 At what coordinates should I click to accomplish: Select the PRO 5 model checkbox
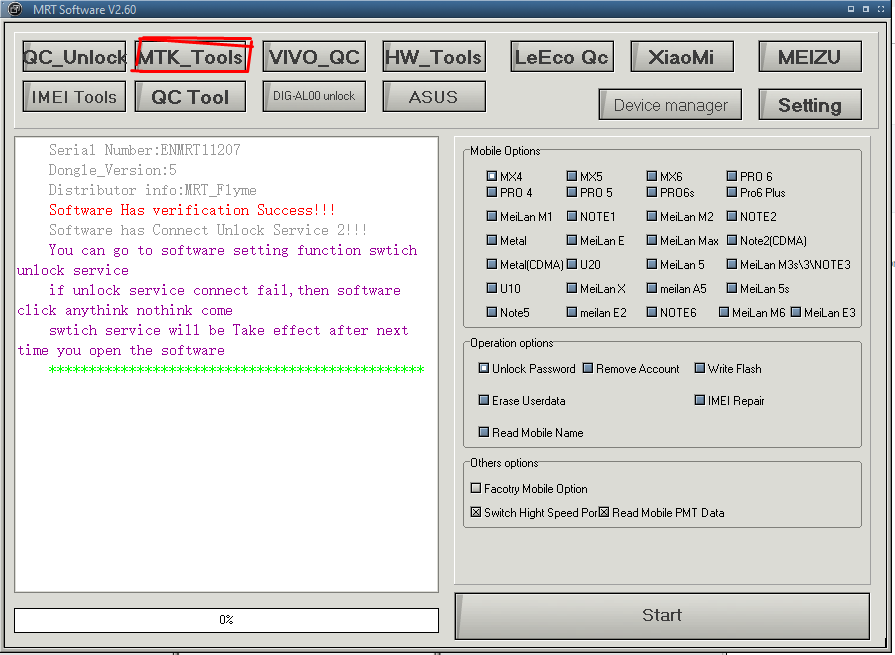571,192
